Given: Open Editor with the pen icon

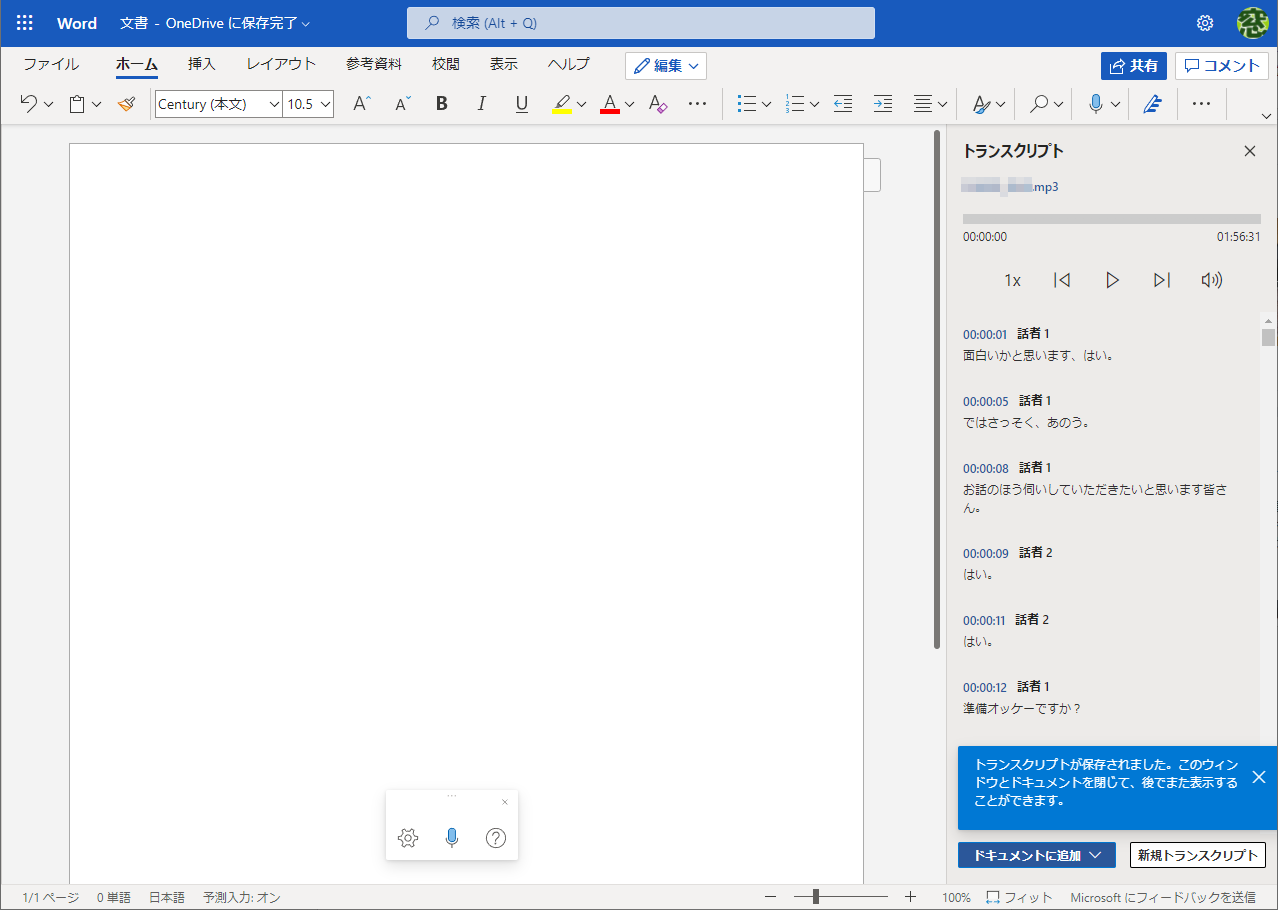Looking at the screenshot, I should click(x=1152, y=103).
